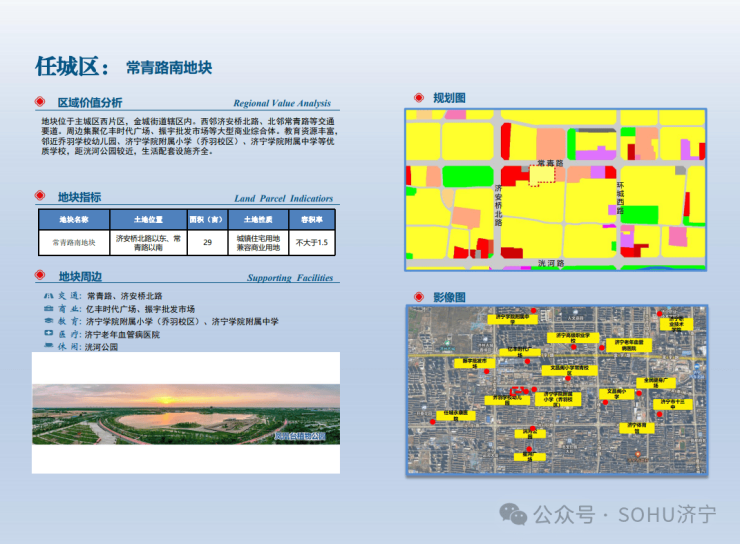
Task: Click the dashed red parcel outline on planning map
Action: [x=541, y=176]
